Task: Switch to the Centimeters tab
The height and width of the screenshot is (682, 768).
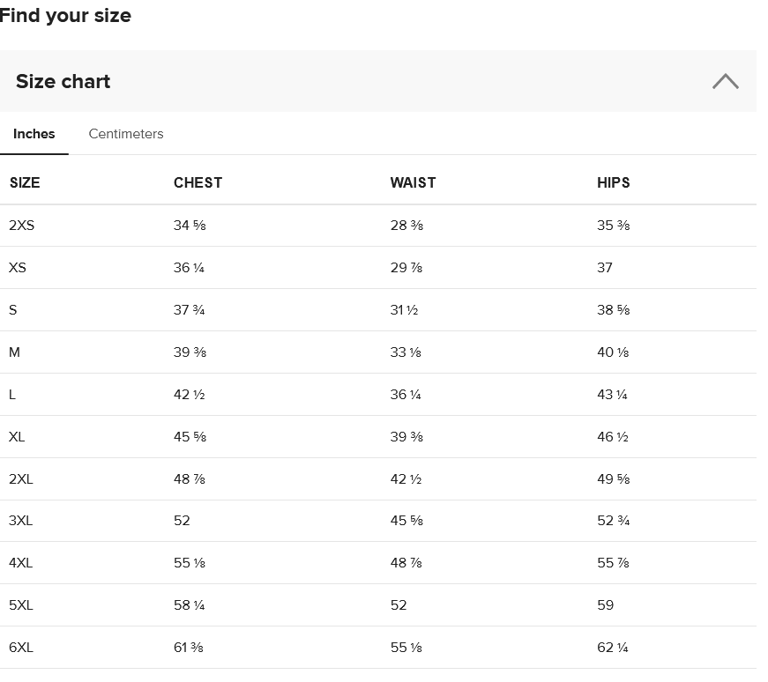Action: pos(126,134)
